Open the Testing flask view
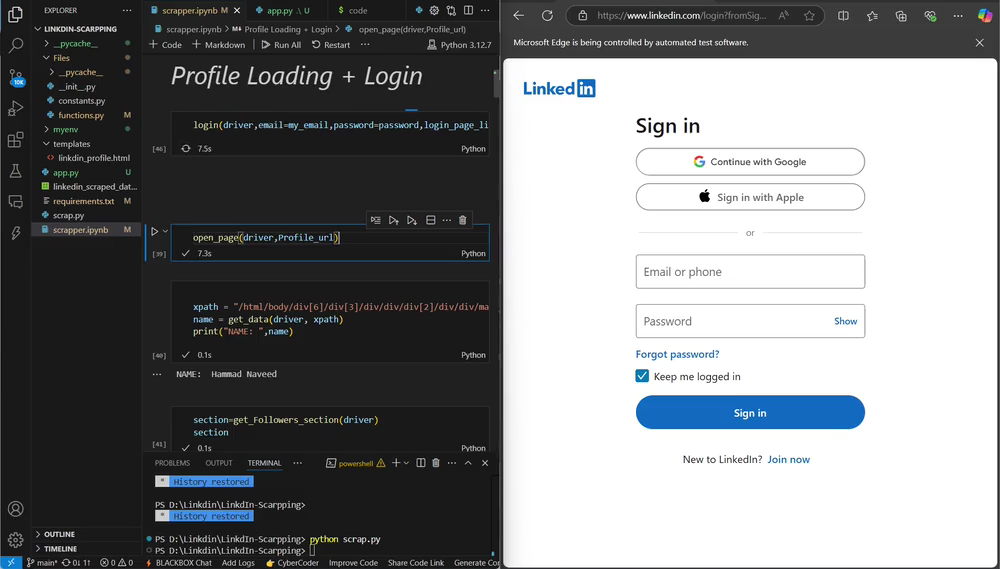Image resolution: width=1000 pixels, height=569 pixels. tap(15, 170)
